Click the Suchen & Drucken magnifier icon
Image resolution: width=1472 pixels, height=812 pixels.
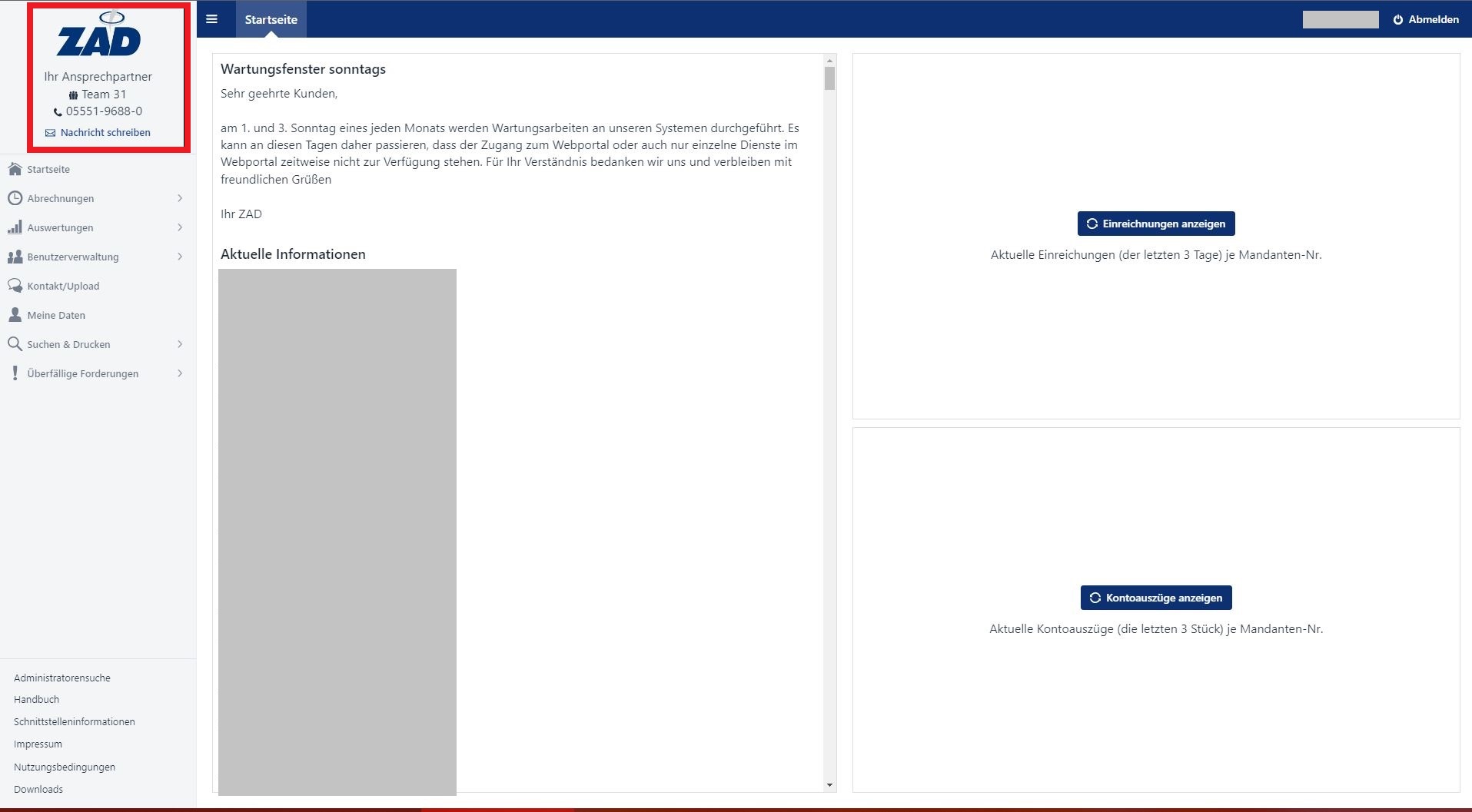coord(15,344)
